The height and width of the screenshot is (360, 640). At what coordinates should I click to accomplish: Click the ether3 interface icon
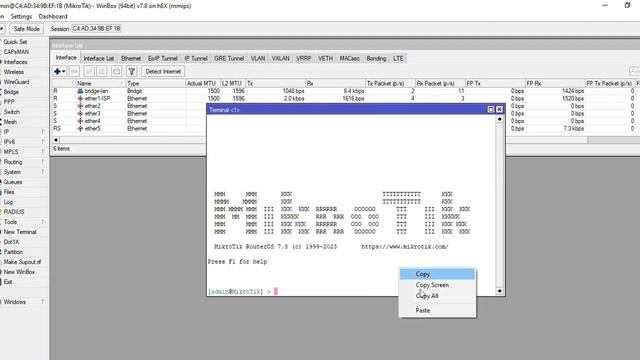tap(80, 113)
